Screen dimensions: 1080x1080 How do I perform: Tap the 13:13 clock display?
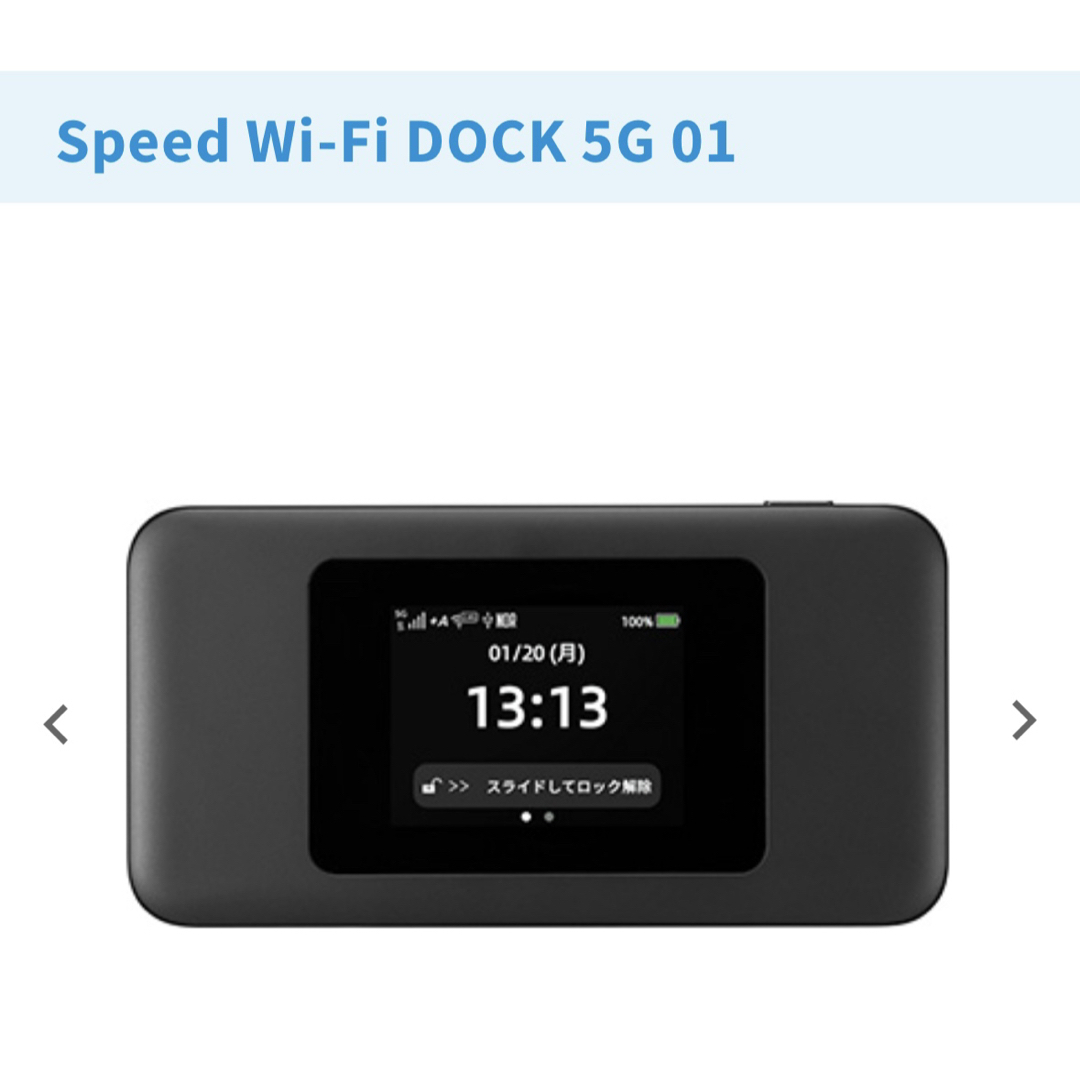click(538, 707)
